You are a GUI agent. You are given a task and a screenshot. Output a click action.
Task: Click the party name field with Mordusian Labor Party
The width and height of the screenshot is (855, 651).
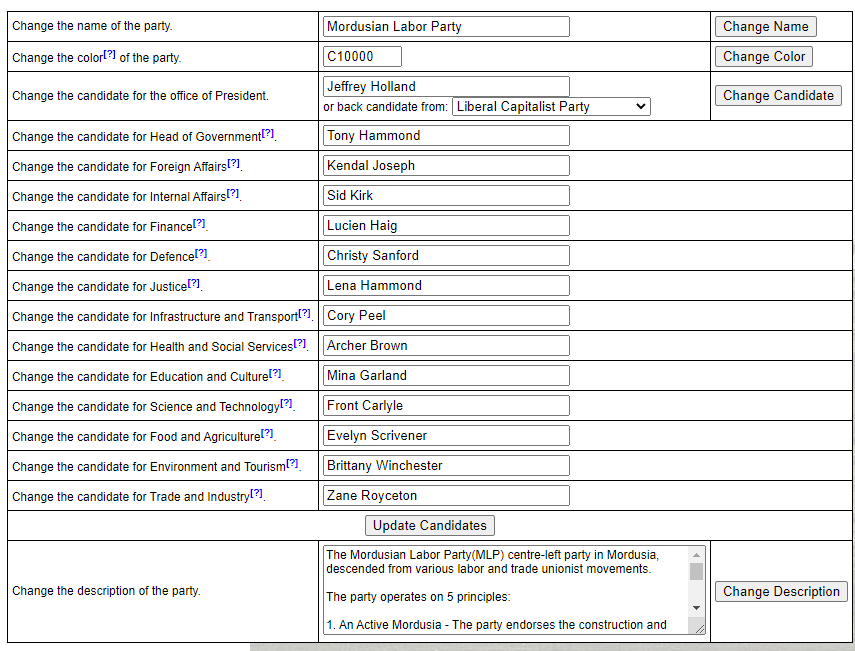point(446,27)
